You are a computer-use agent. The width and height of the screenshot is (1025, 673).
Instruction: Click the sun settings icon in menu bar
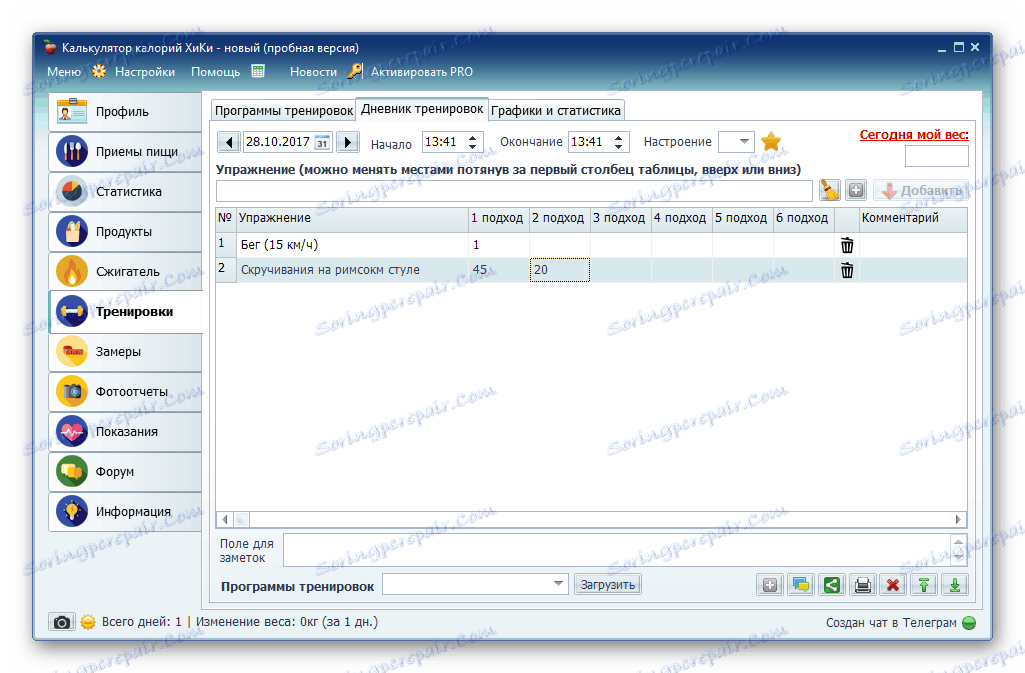coord(99,71)
